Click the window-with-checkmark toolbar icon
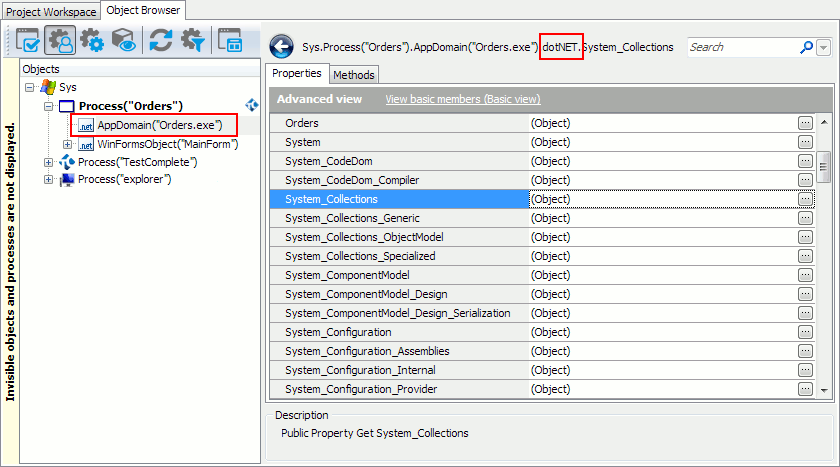840x467 pixels. [27, 41]
